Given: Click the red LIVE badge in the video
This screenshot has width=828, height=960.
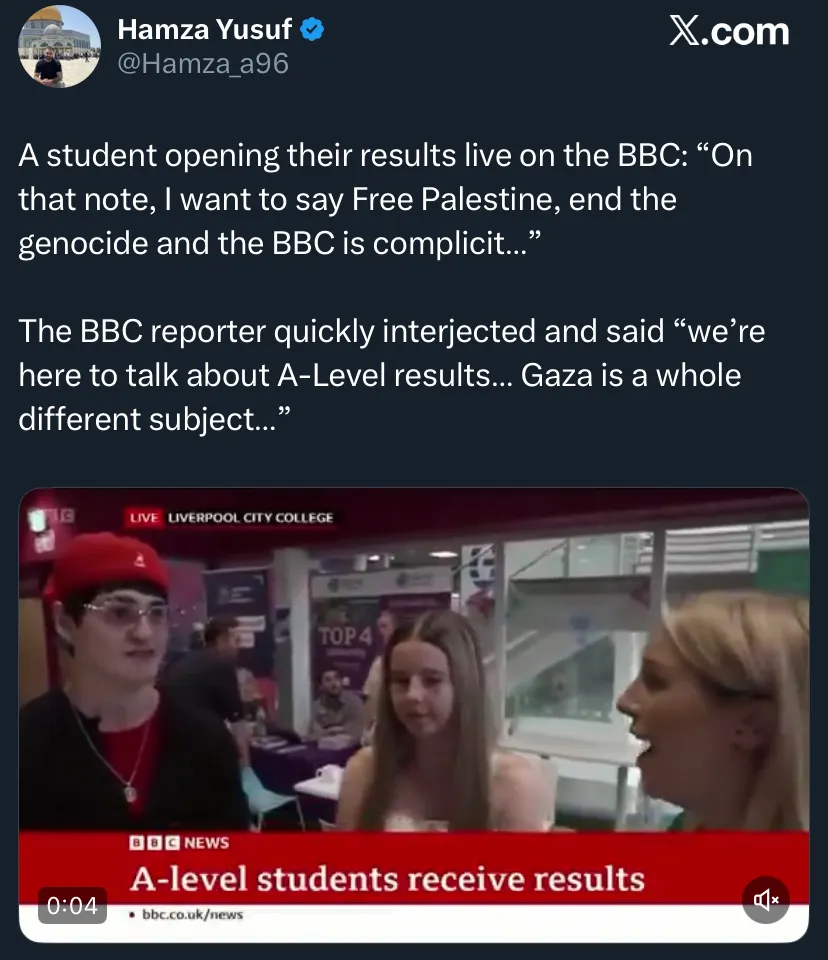Looking at the screenshot, I should click(x=144, y=517).
